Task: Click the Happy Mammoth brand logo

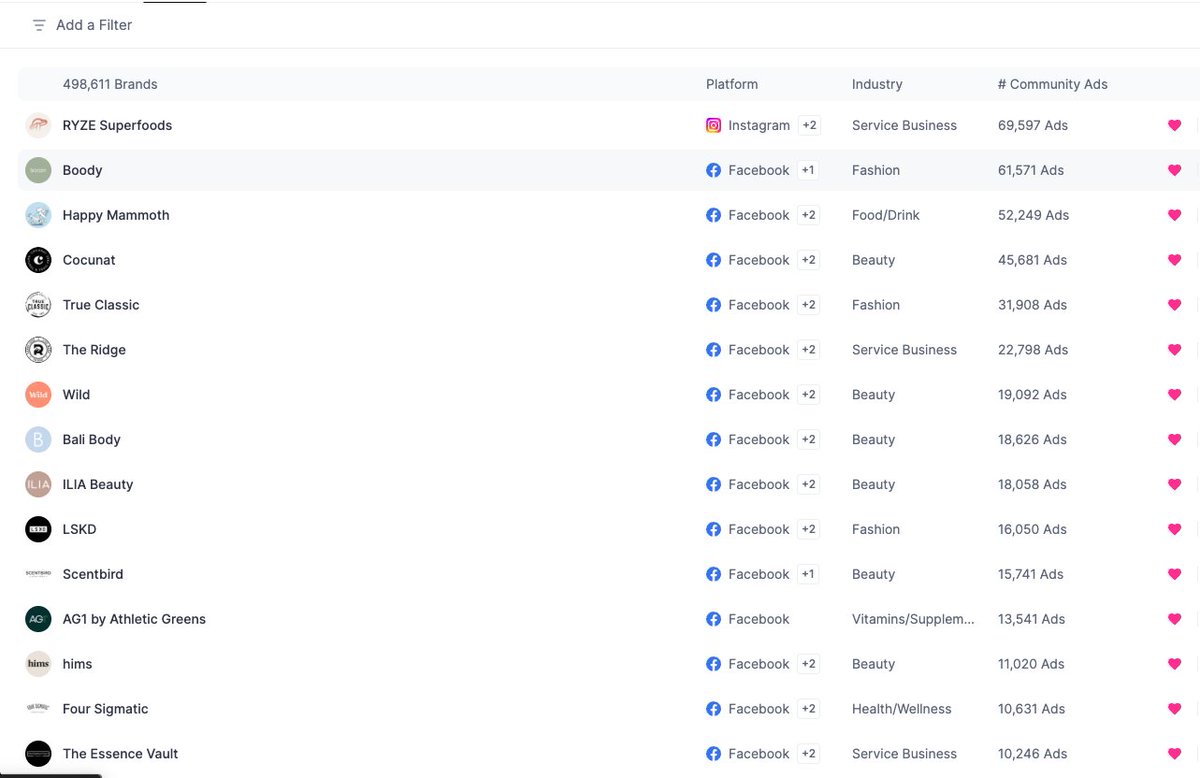Action: tap(38, 215)
